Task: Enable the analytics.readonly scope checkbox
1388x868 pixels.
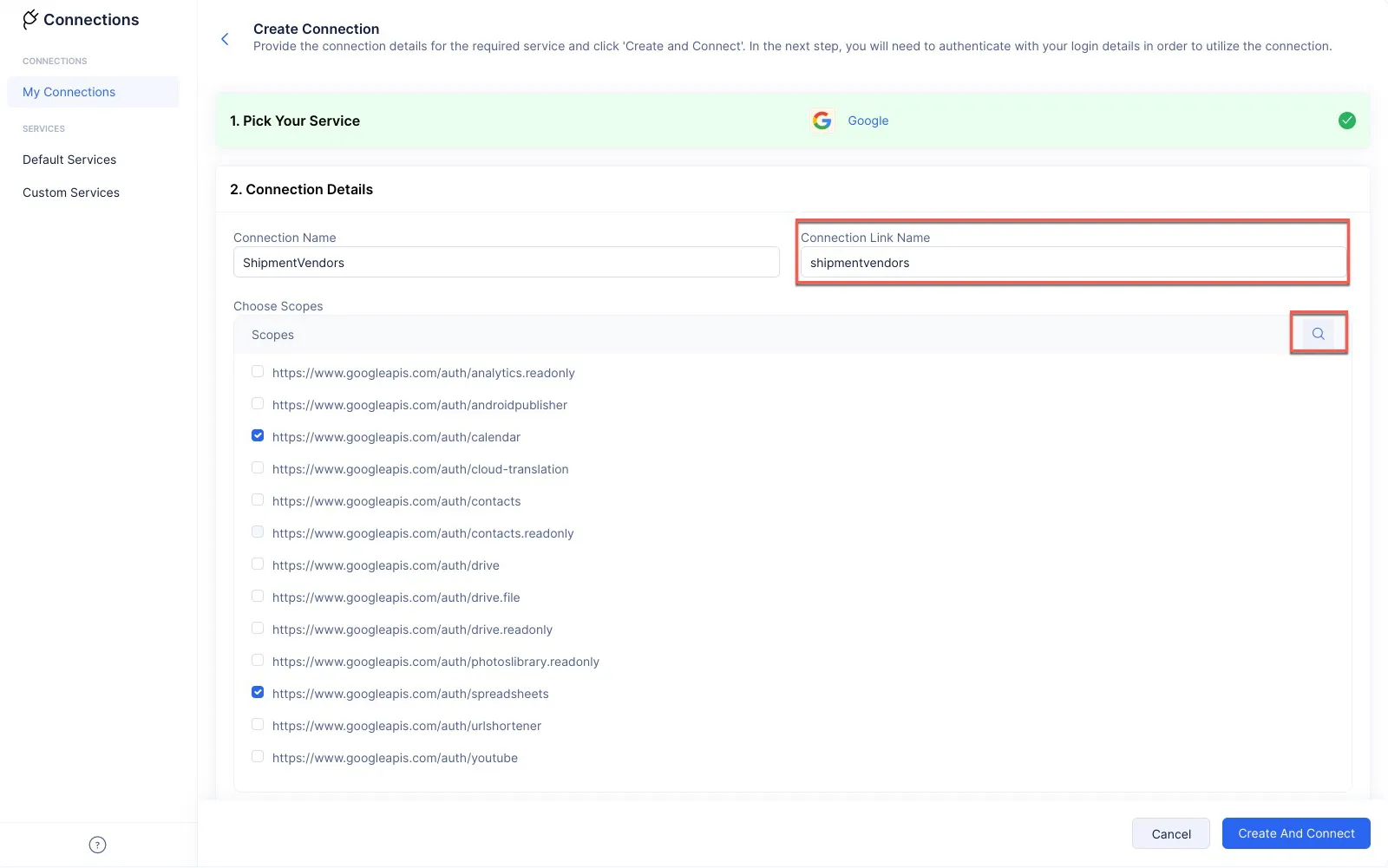Action: [258, 372]
